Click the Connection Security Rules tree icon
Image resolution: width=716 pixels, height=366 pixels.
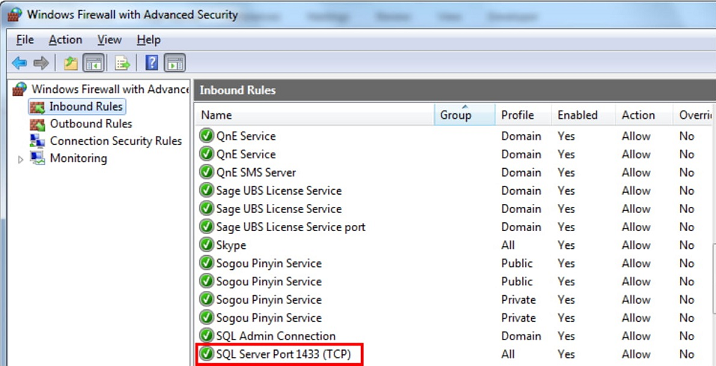(x=37, y=141)
